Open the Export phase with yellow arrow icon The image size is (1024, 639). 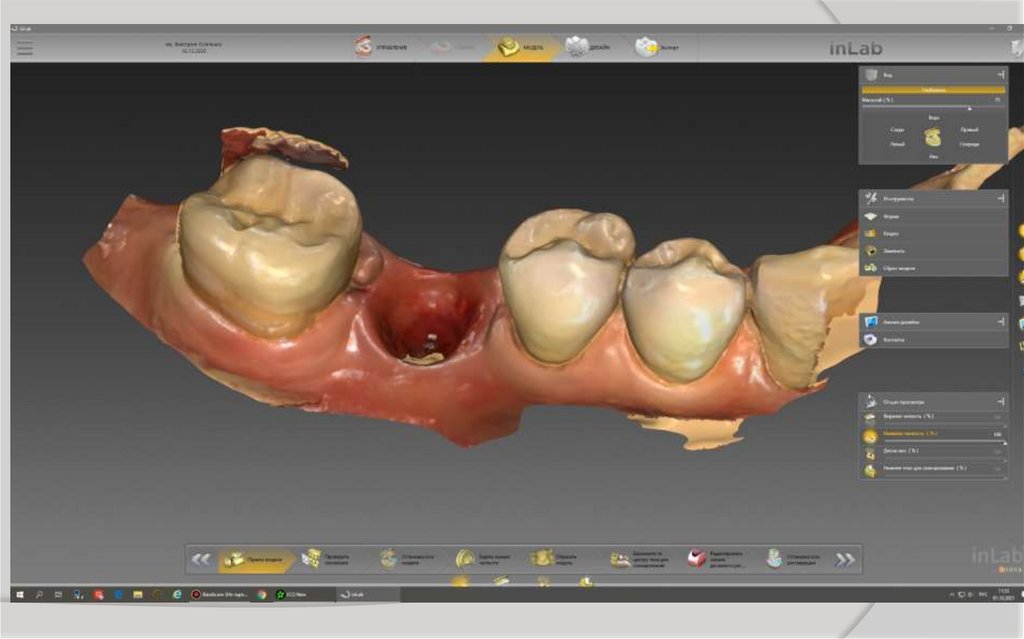tap(658, 47)
